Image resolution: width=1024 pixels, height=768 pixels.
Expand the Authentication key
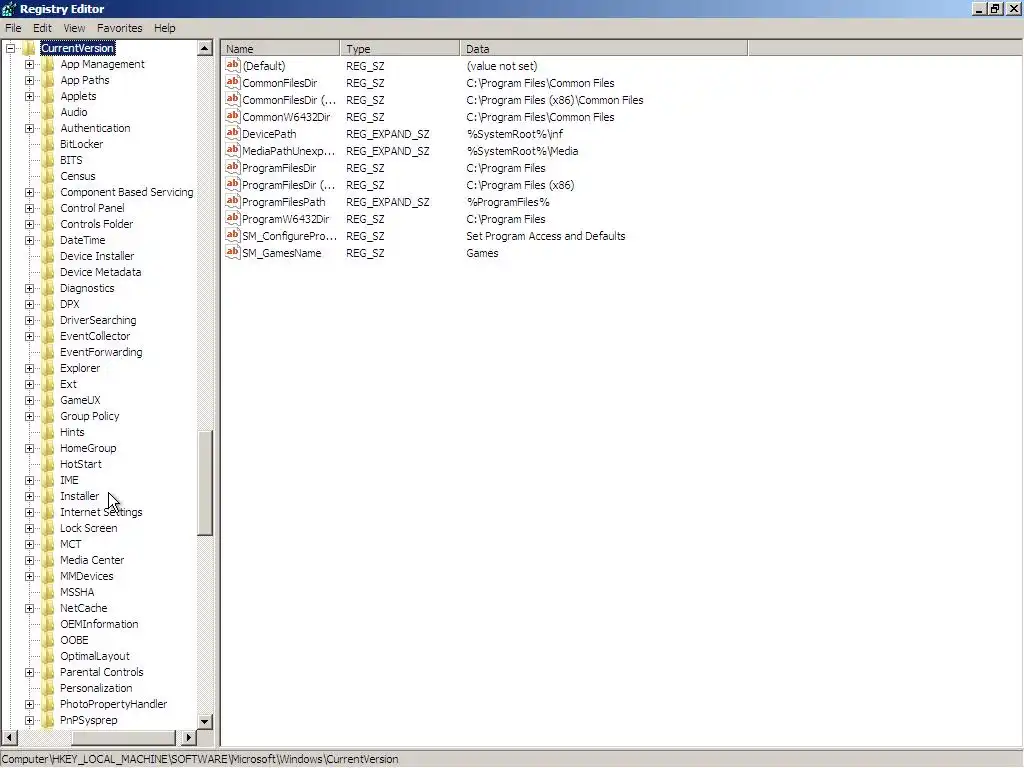point(29,129)
